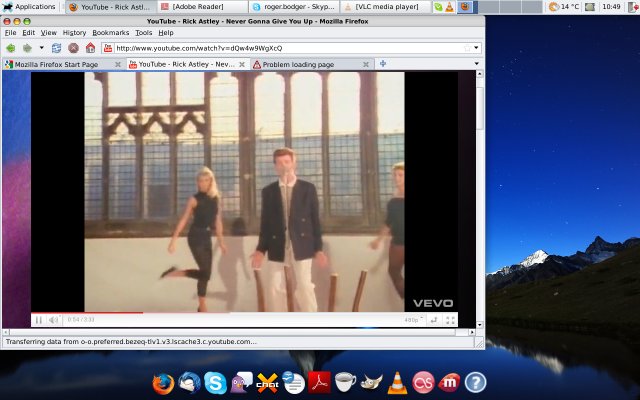Click the green tray icon beside VLC cone
Screen dimensions: 640x400
(x=438, y=7)
